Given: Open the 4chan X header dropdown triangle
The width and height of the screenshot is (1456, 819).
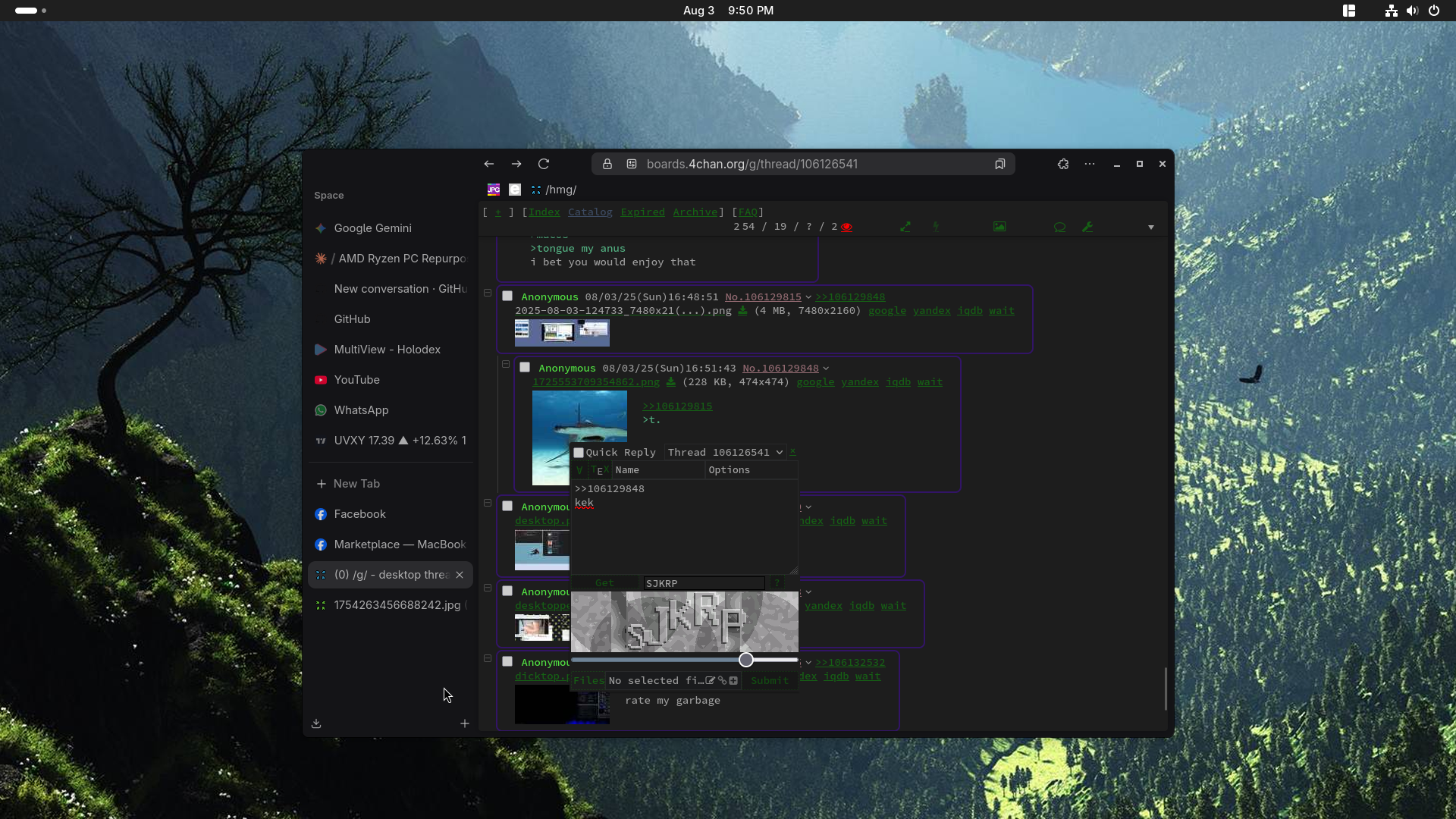Looking at the screenshot, I should [x=1151, y=227].
